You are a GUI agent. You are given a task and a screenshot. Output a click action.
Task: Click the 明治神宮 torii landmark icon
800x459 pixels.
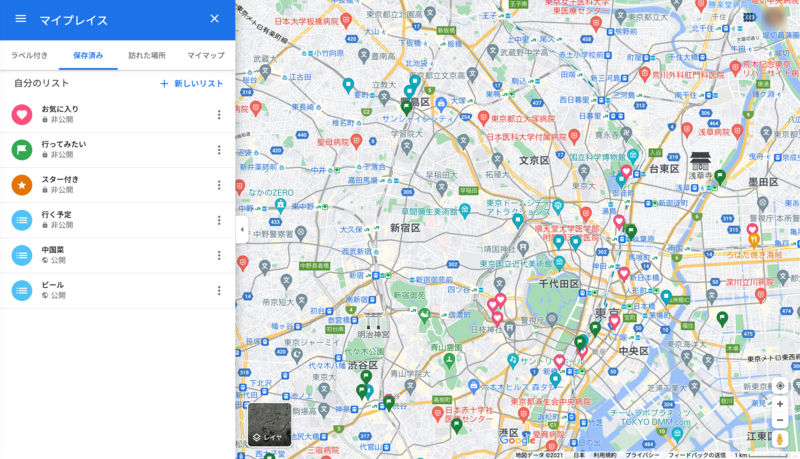pos(373,321)
